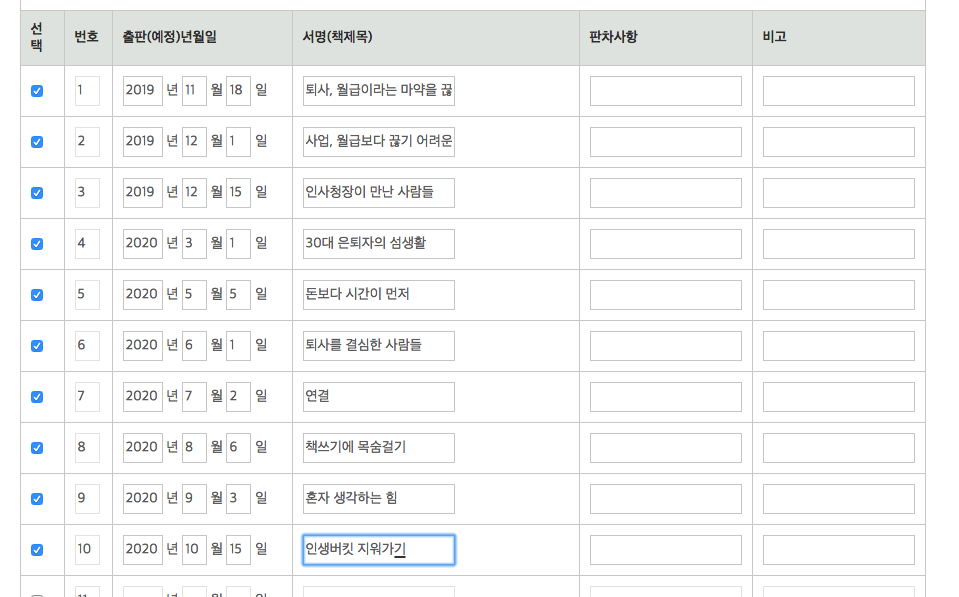This screenshot has height=597, width=959.
Task: Click the empty 비고 field of row 1
Action: tap(838, 90)
